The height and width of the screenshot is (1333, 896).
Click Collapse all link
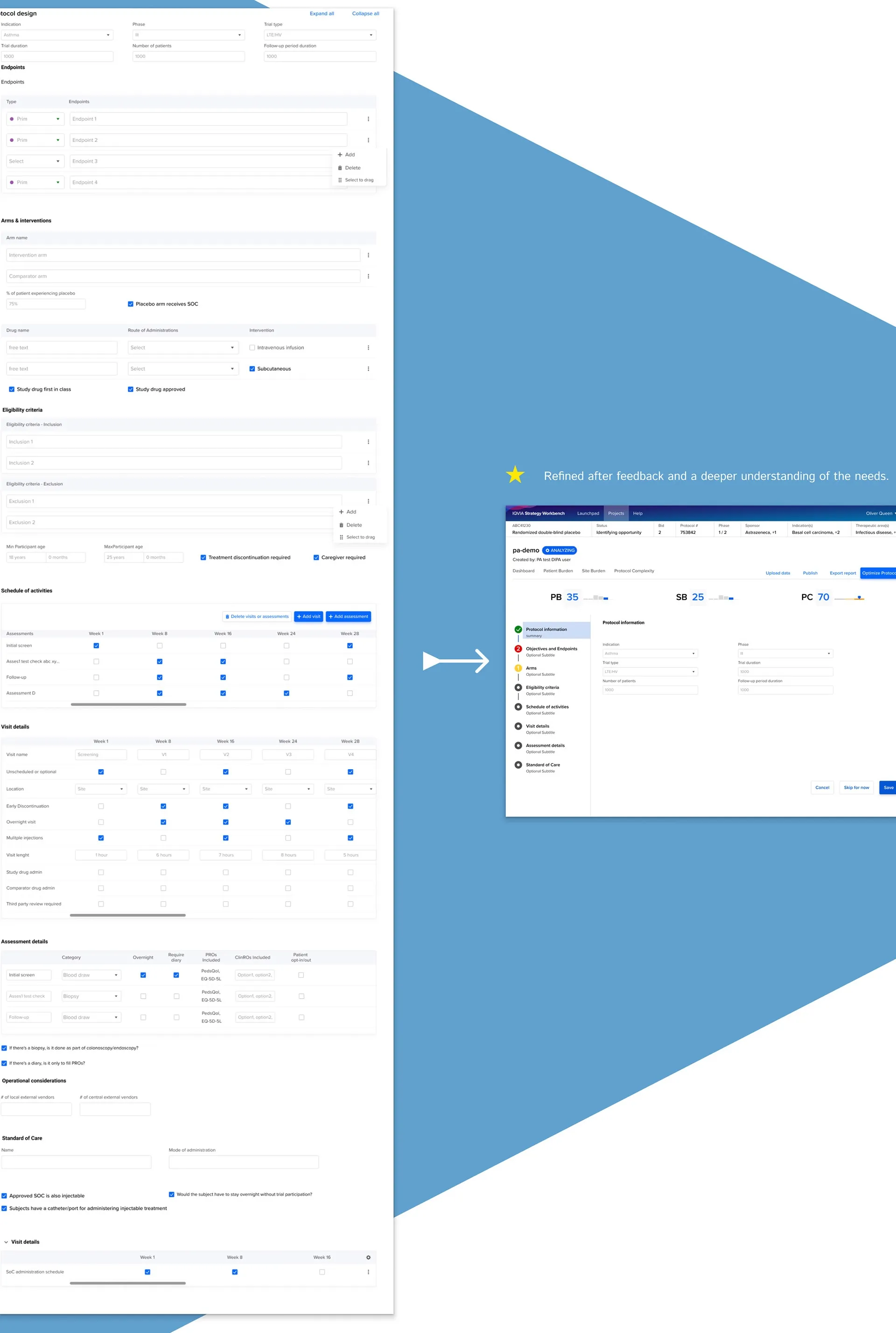click(x=365, y=13)
